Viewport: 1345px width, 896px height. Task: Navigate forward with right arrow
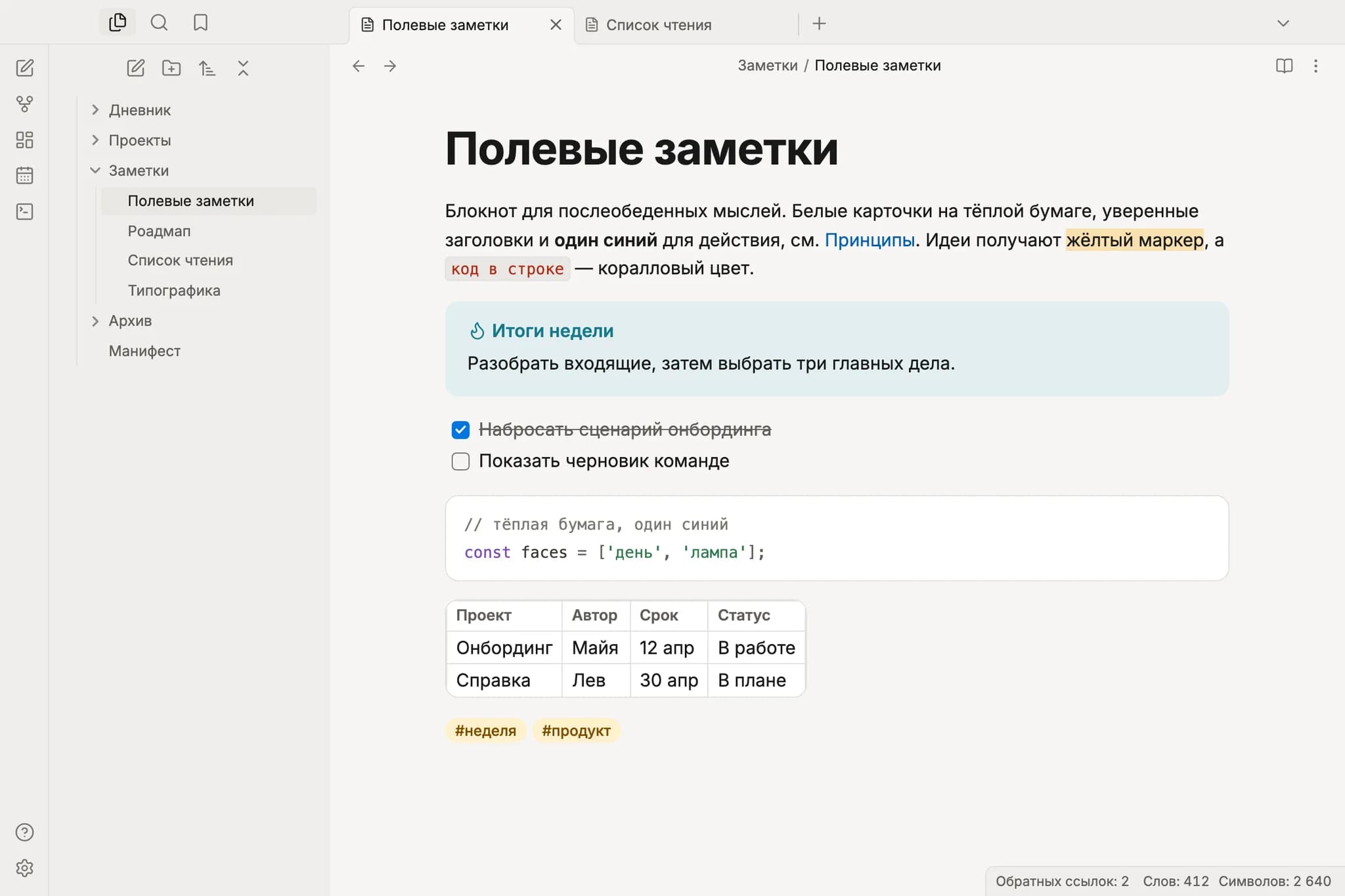[390, 66]
